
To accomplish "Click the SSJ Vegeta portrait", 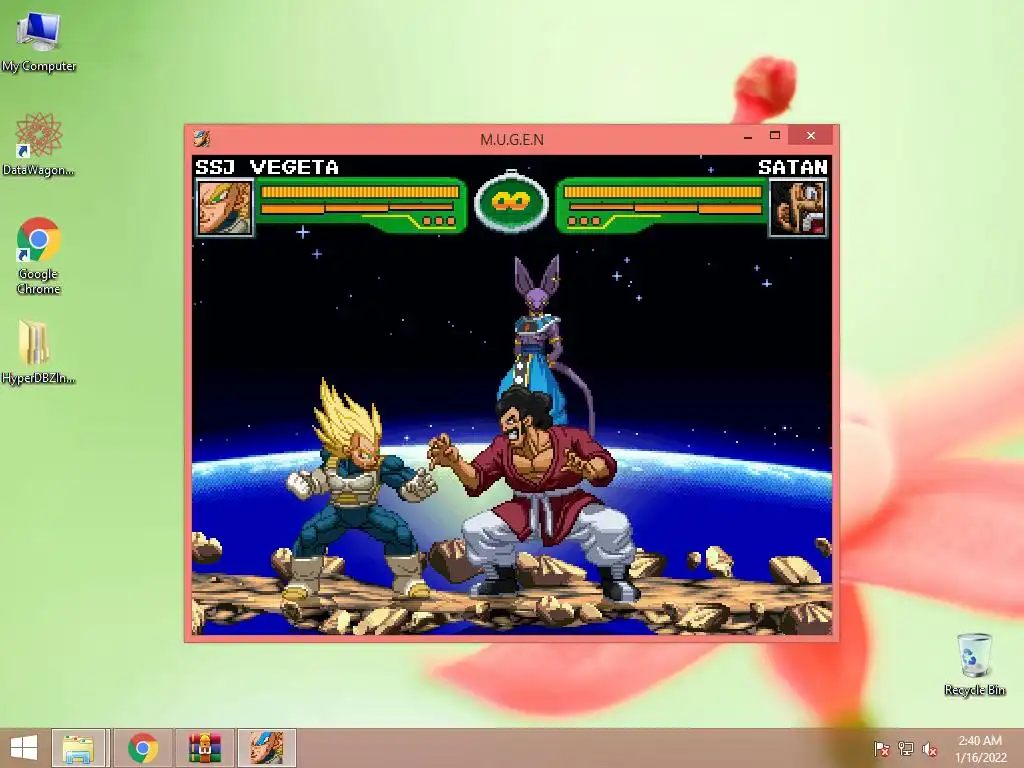I will (x=224, y=208).
